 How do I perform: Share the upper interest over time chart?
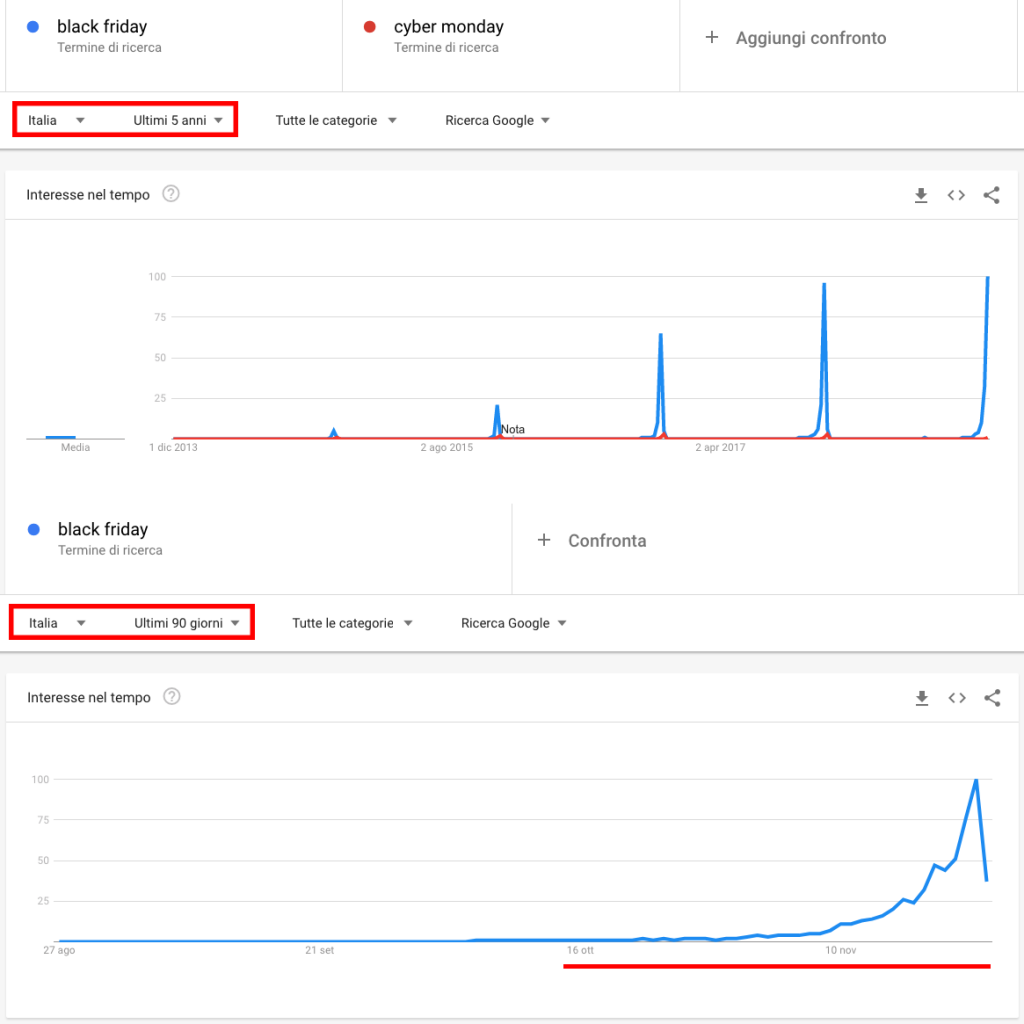(x=991, y=195)
